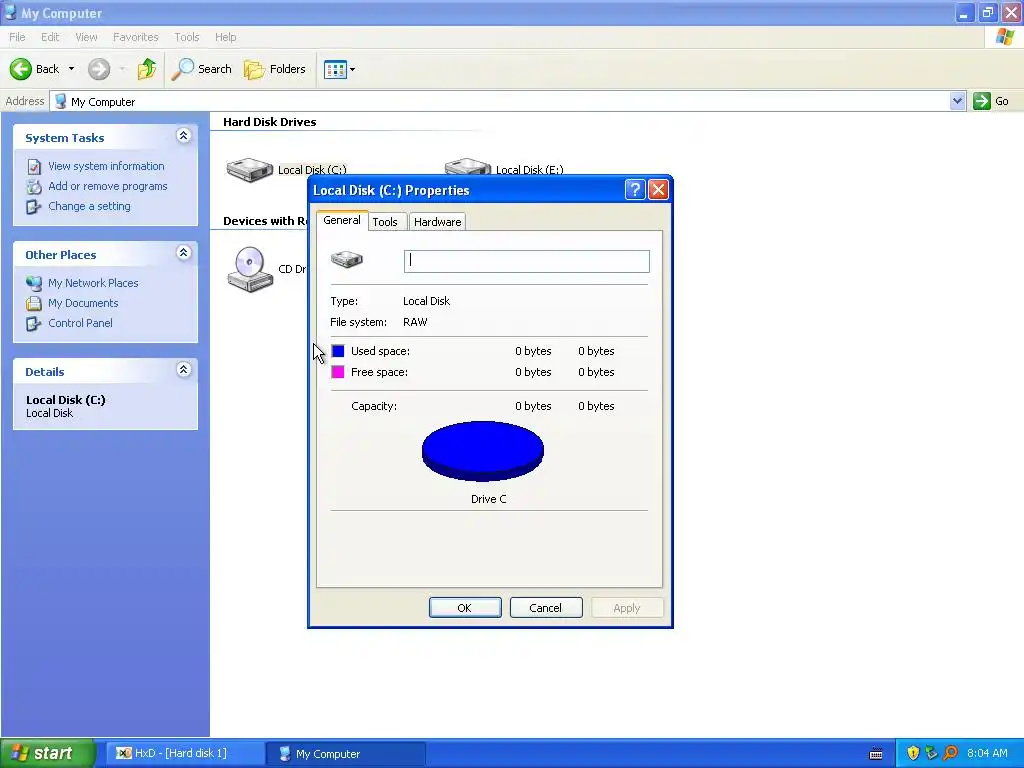This screenshot has height=768, width=1024.
Task: Switch to HxD Hard disk 1 taskbar button
Action: [x=184, y=753]
